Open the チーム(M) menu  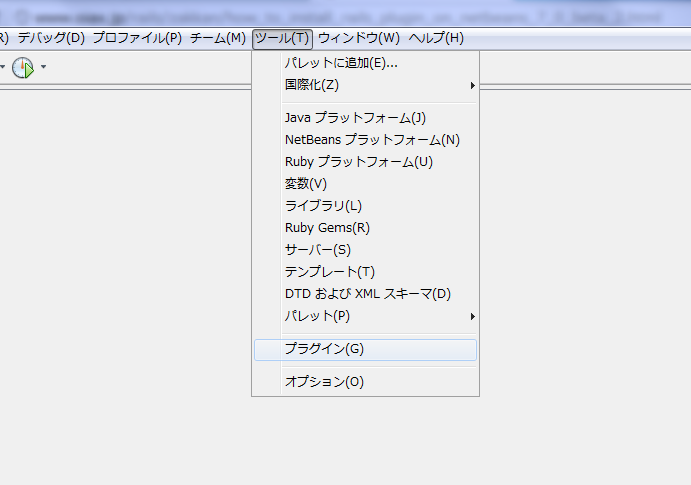point(218,38)
